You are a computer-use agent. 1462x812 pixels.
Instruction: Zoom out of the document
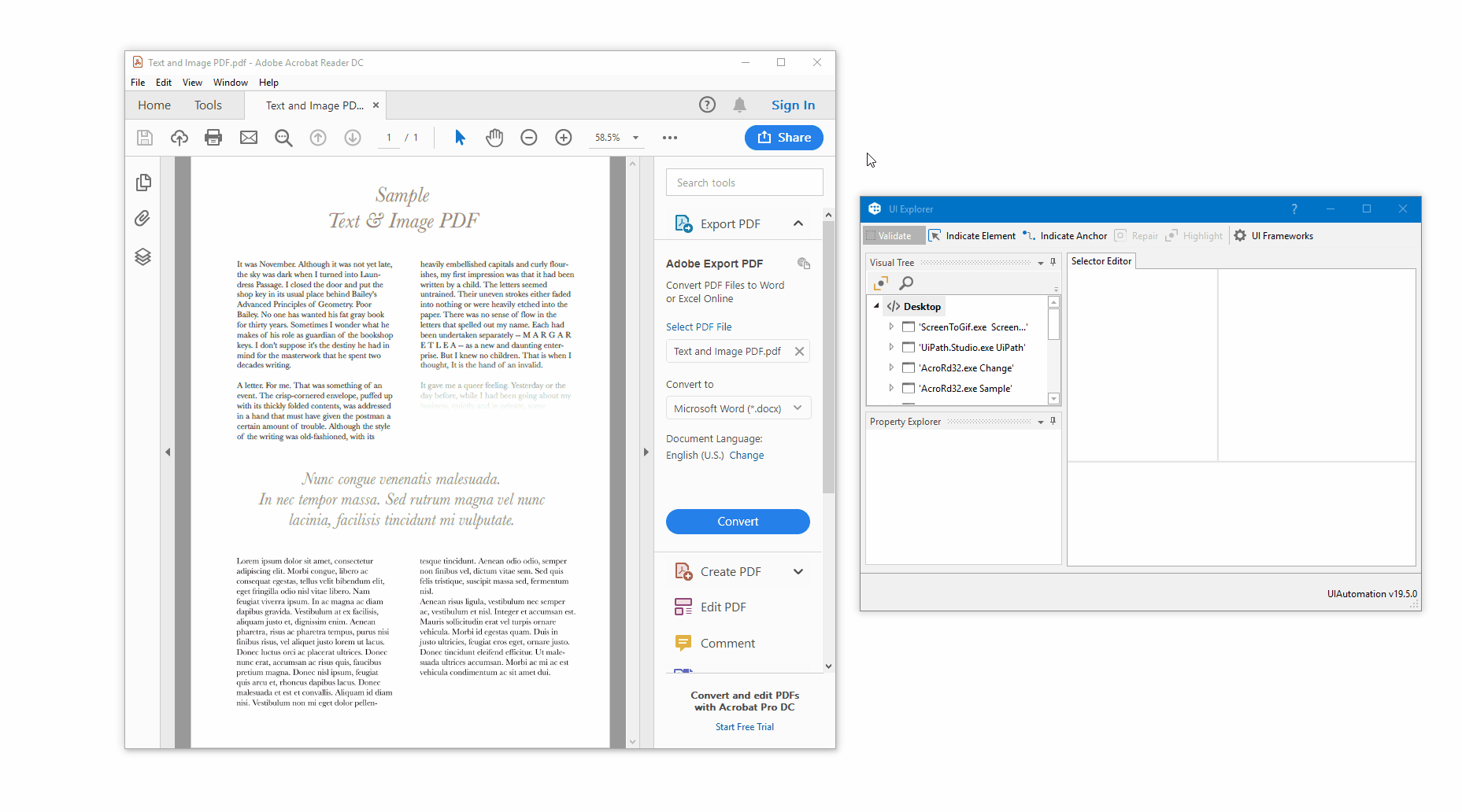point(528,137)
